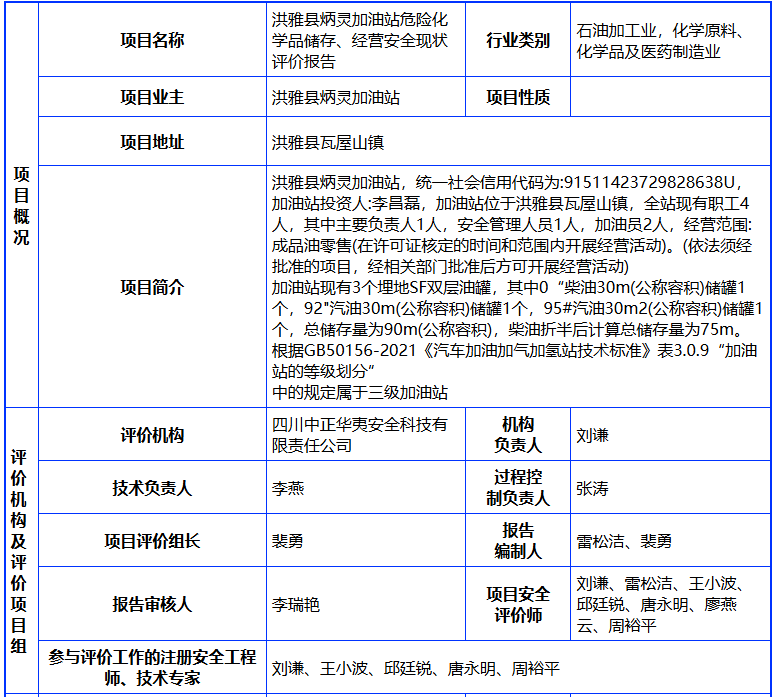
Task: Select the 报告审核人 value 李瑞艳
Action: pyautogui.click(x=295, y=604)
